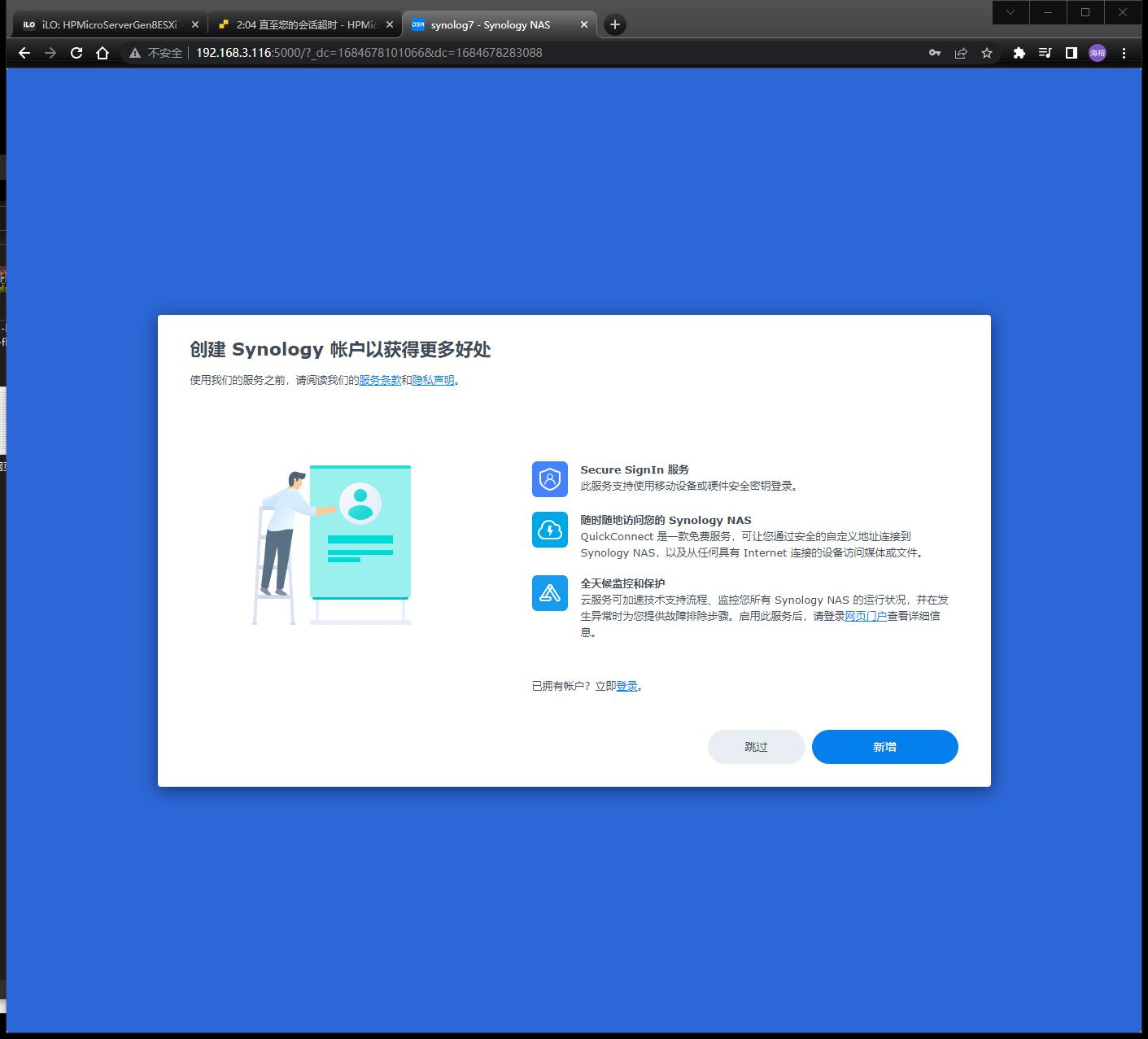Click the QuickConnect cloud icon
The width and height of the screenshot is (1148, 1039).
(x=549, y=530)
